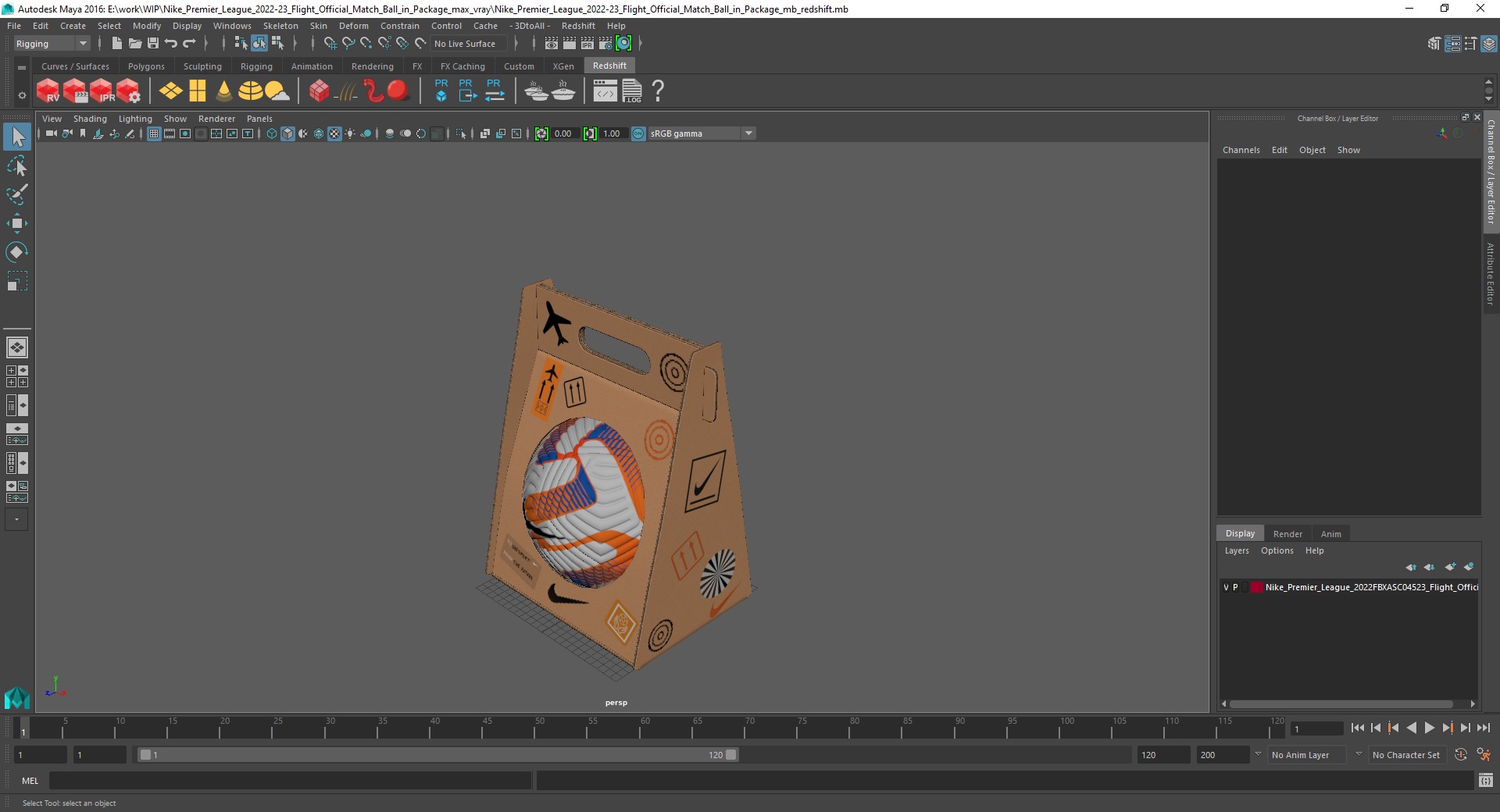Toggle isolate select in viewport
1500x812 pixels.
[x=461, y=134]
